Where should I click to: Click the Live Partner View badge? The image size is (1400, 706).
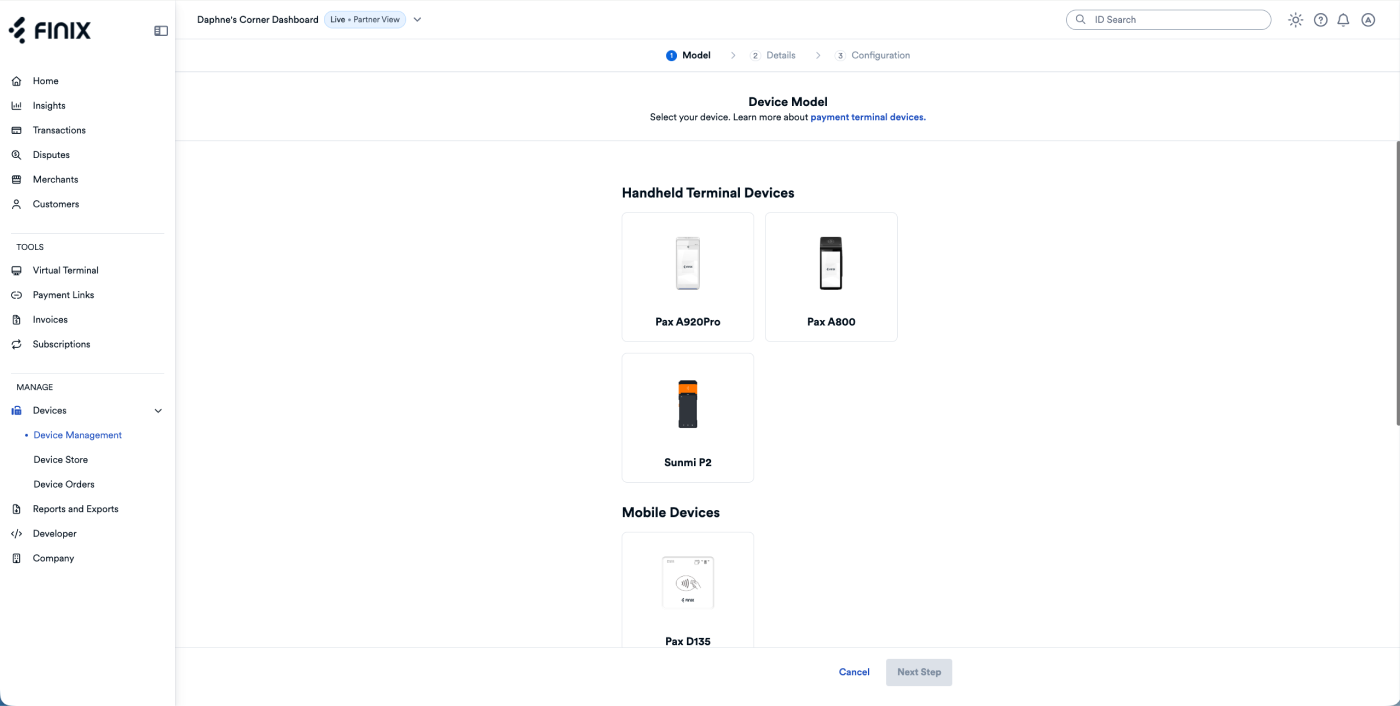pyautogui.click(x=365, y=20)
